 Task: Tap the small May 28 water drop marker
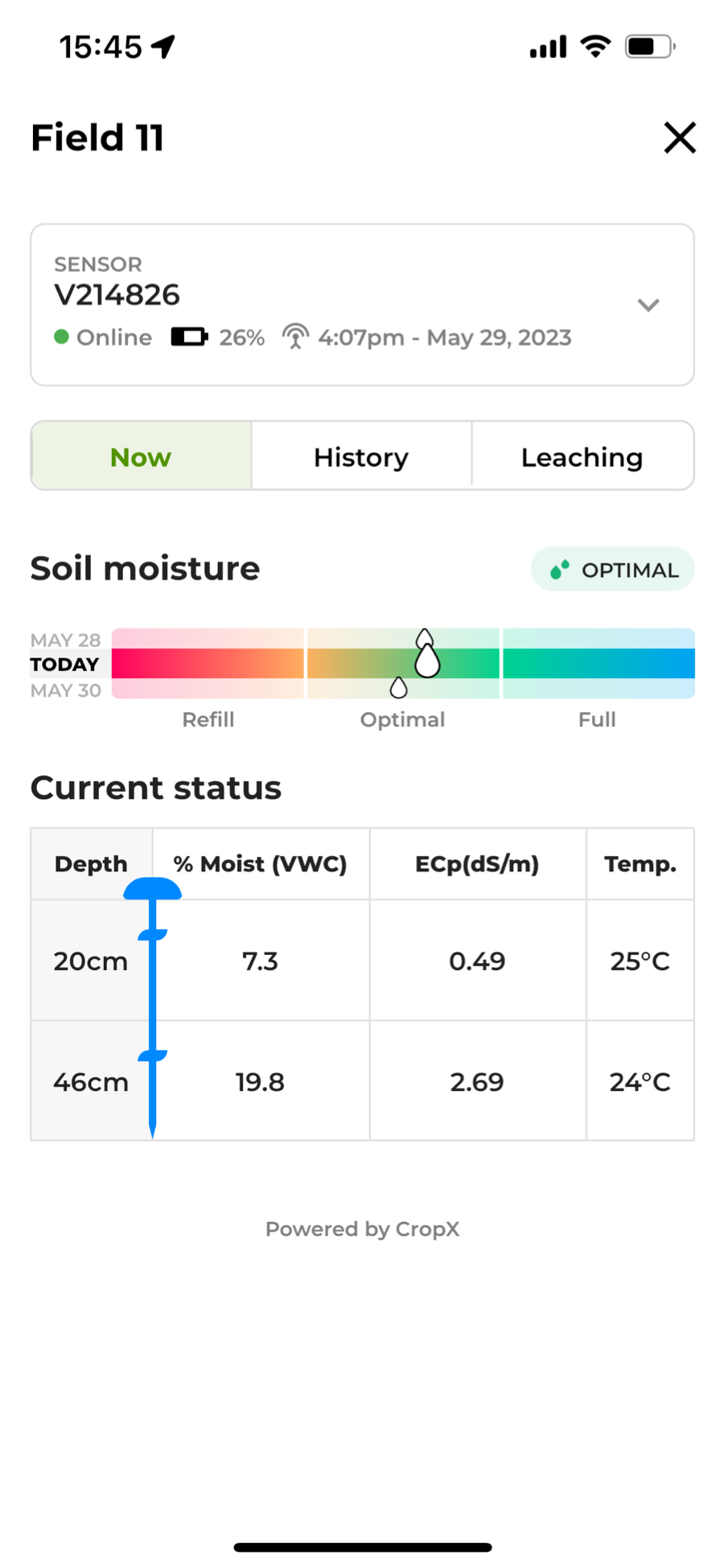[425, 639]
